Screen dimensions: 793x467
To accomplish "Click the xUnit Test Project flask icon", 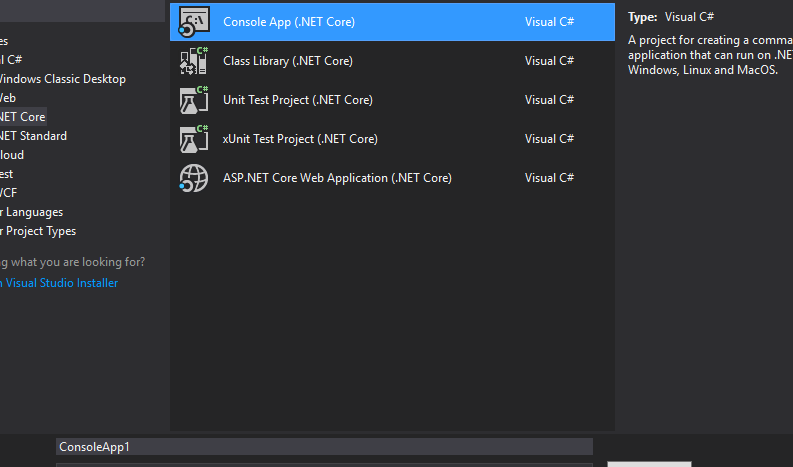I will point(194,139).
